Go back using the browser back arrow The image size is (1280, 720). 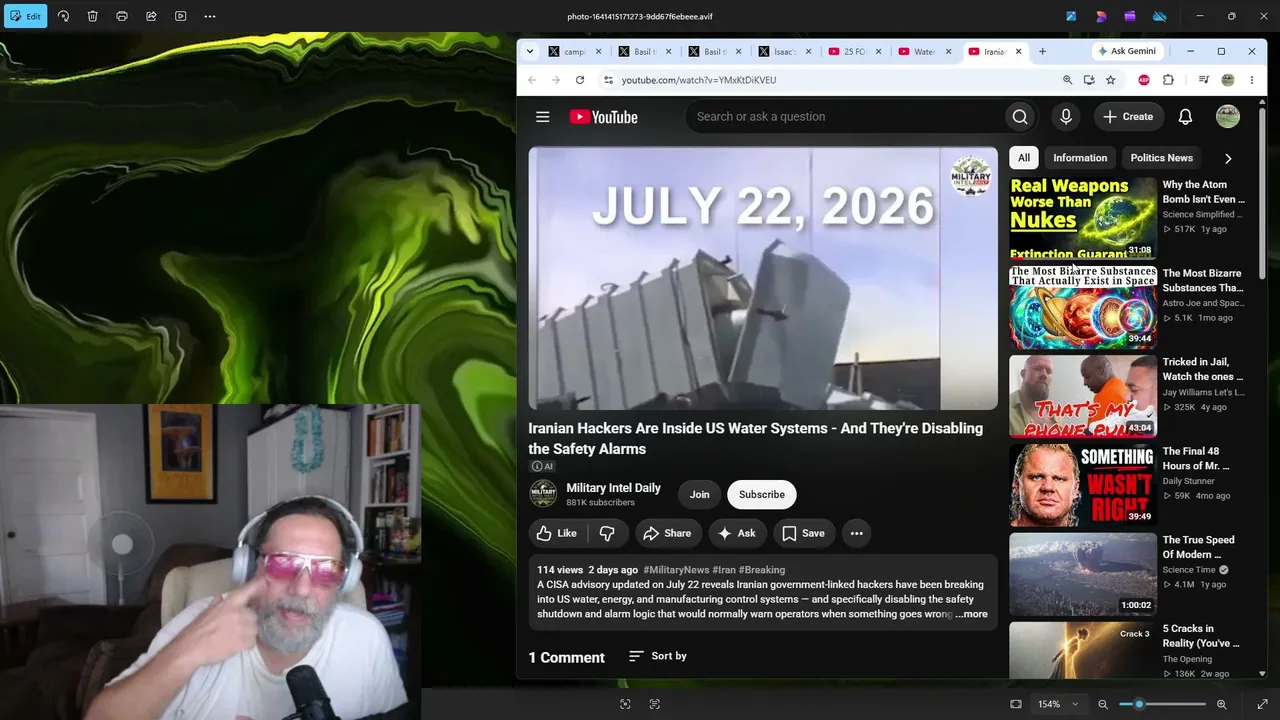[x=532, y=80]
